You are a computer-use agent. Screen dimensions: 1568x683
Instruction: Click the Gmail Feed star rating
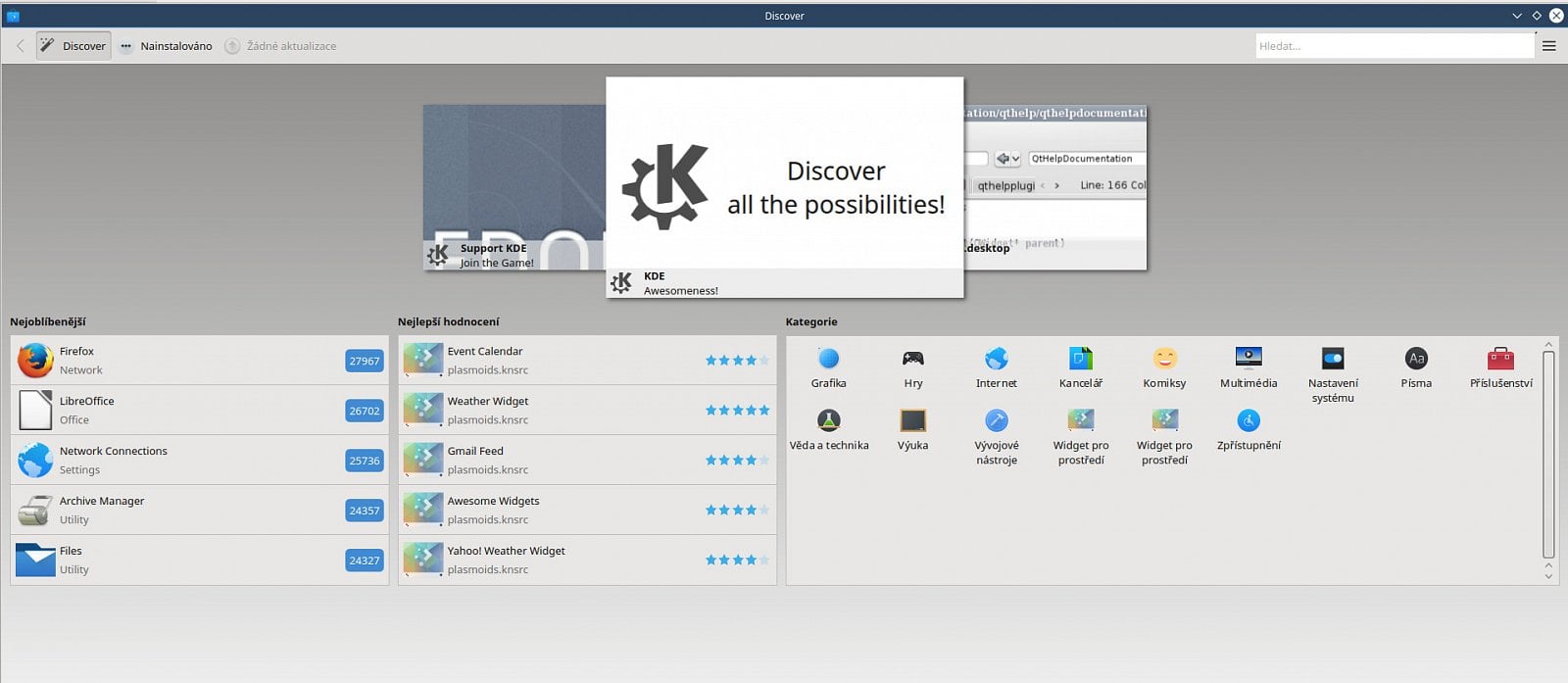[737, 461]
